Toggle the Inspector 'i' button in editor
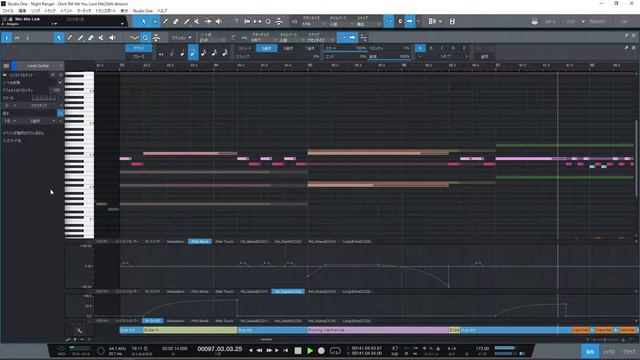Screen dimensions: 640x360 point(6,38)
